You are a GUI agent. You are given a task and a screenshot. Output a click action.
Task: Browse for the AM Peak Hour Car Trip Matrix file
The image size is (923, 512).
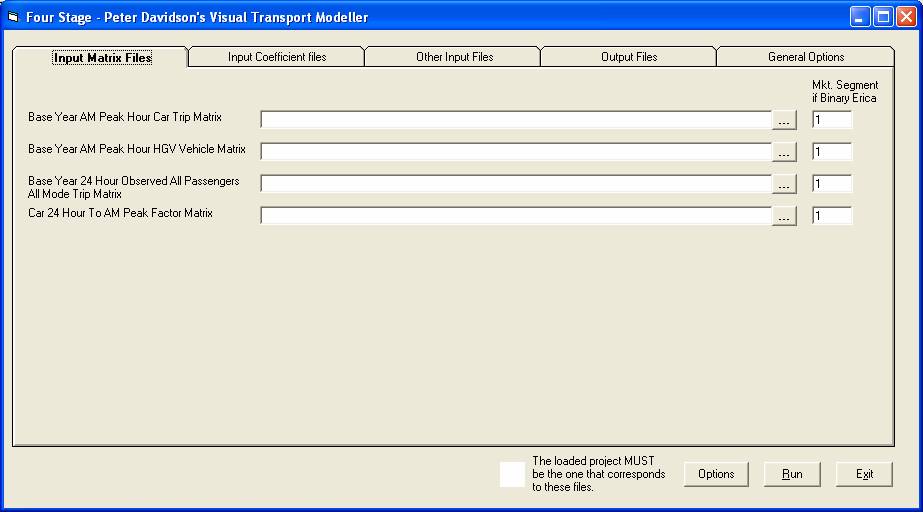pos(784,120)
